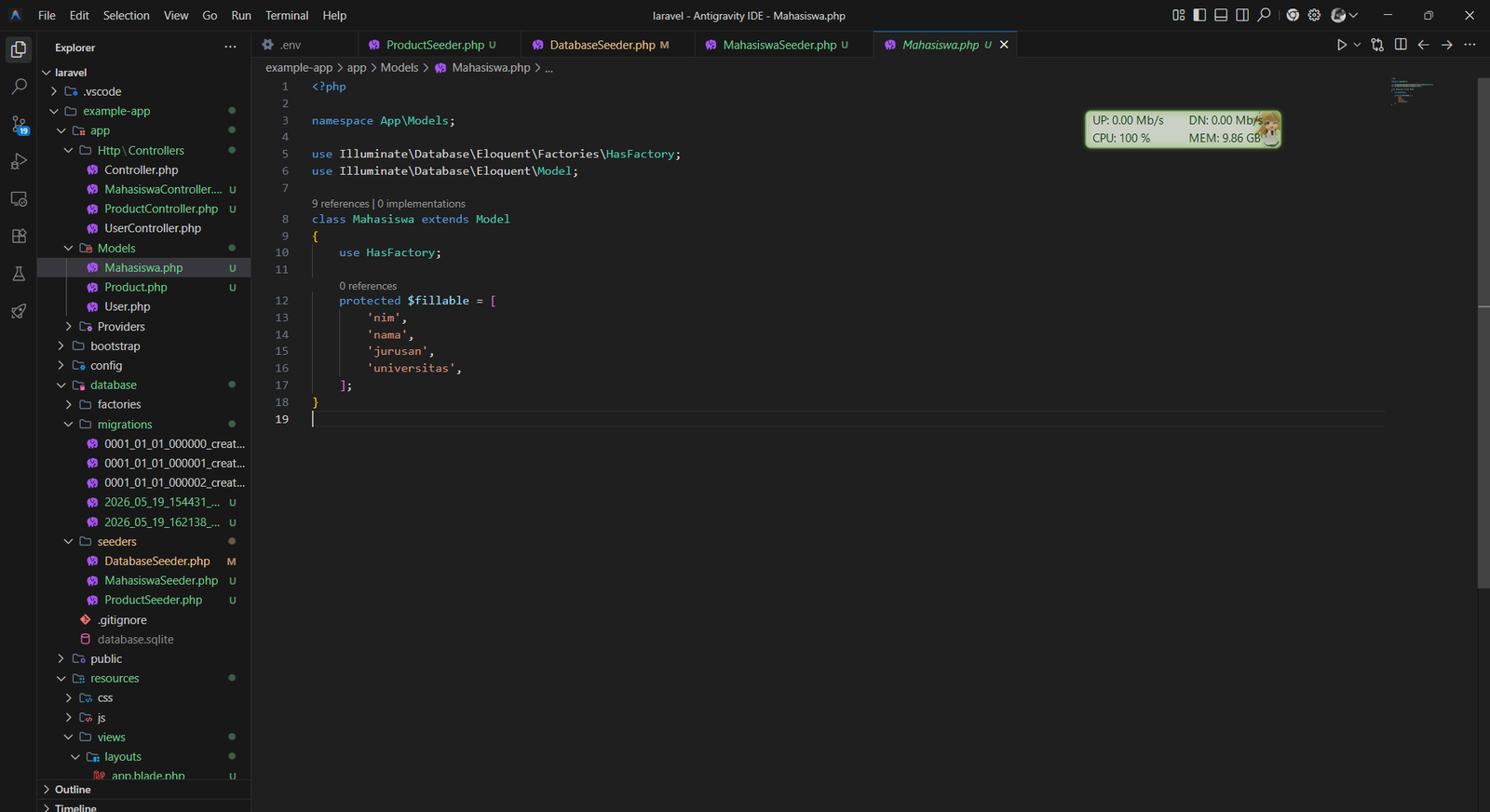Split the editor to the right

pyautogui.click(x=1401, y=45)
